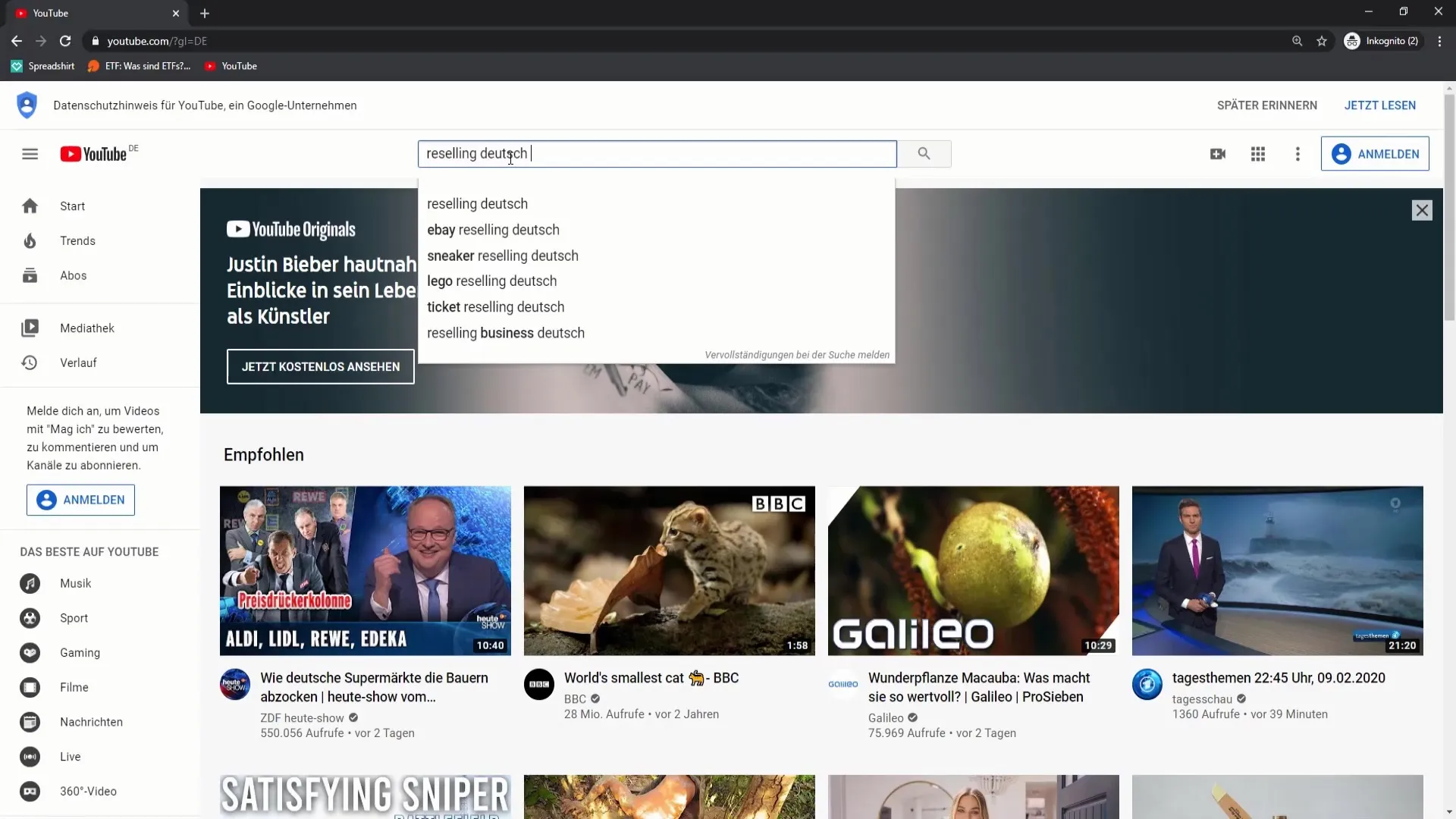This screenshot has width=1456, height=819.
Task: Select suggestion 'reselling business deutsch'
Action: tap(657, 333)
